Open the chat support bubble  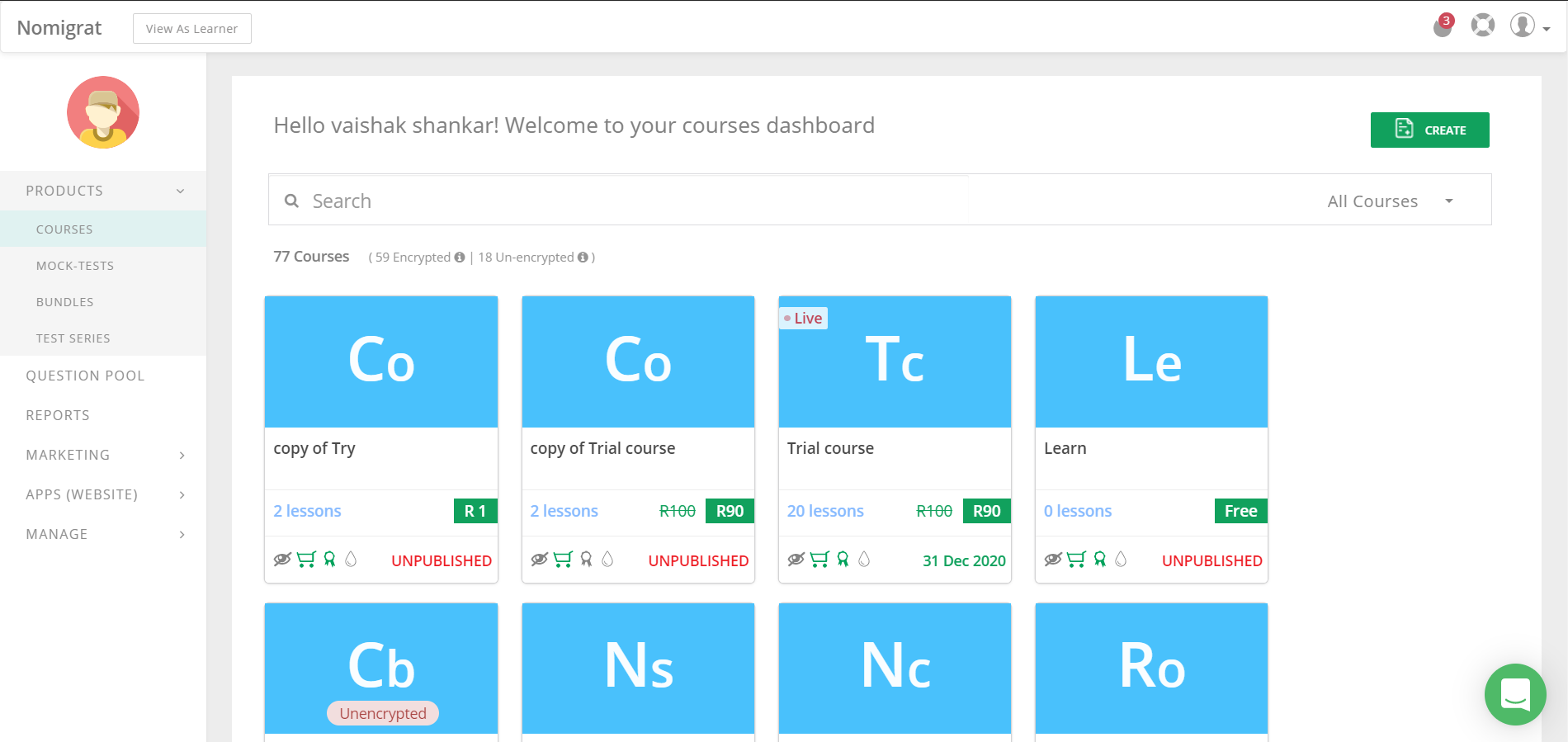point(1515,694)
